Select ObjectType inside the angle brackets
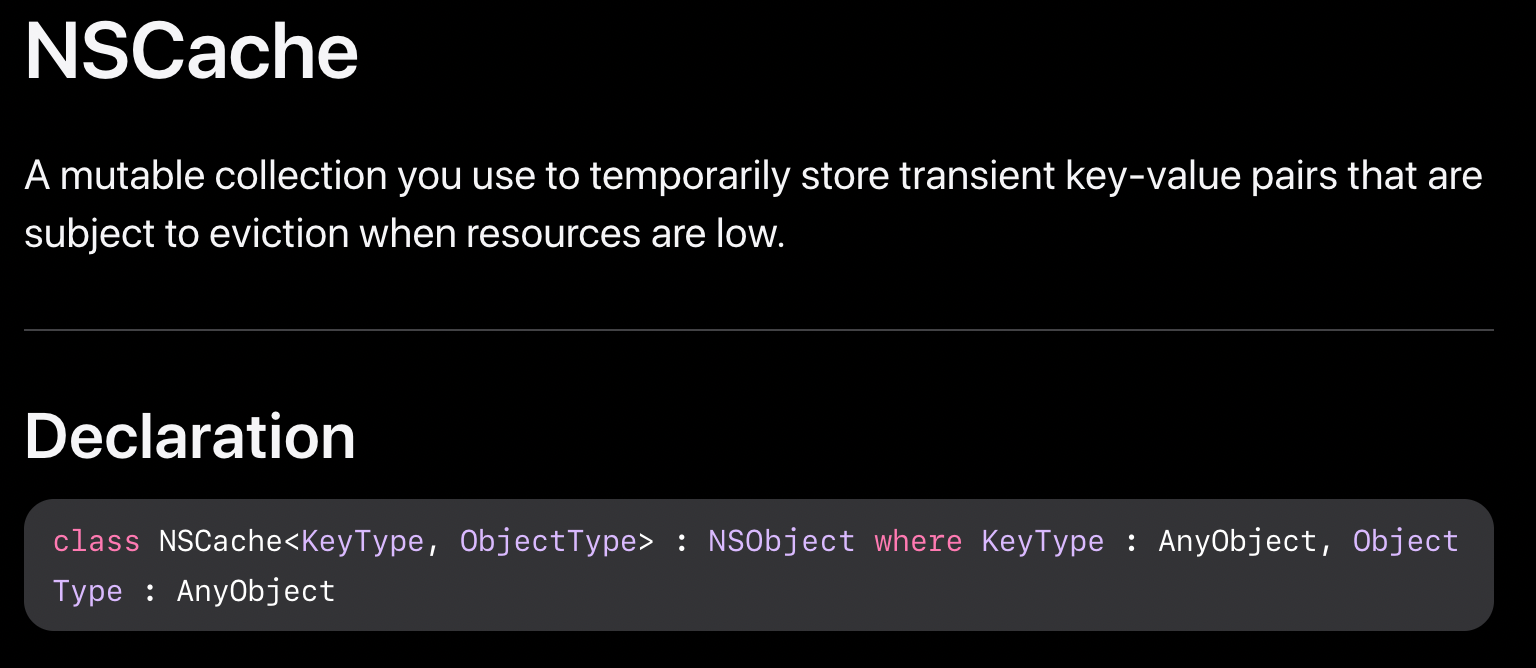This screenshot has width=1536, height=668. coord(548,541)
